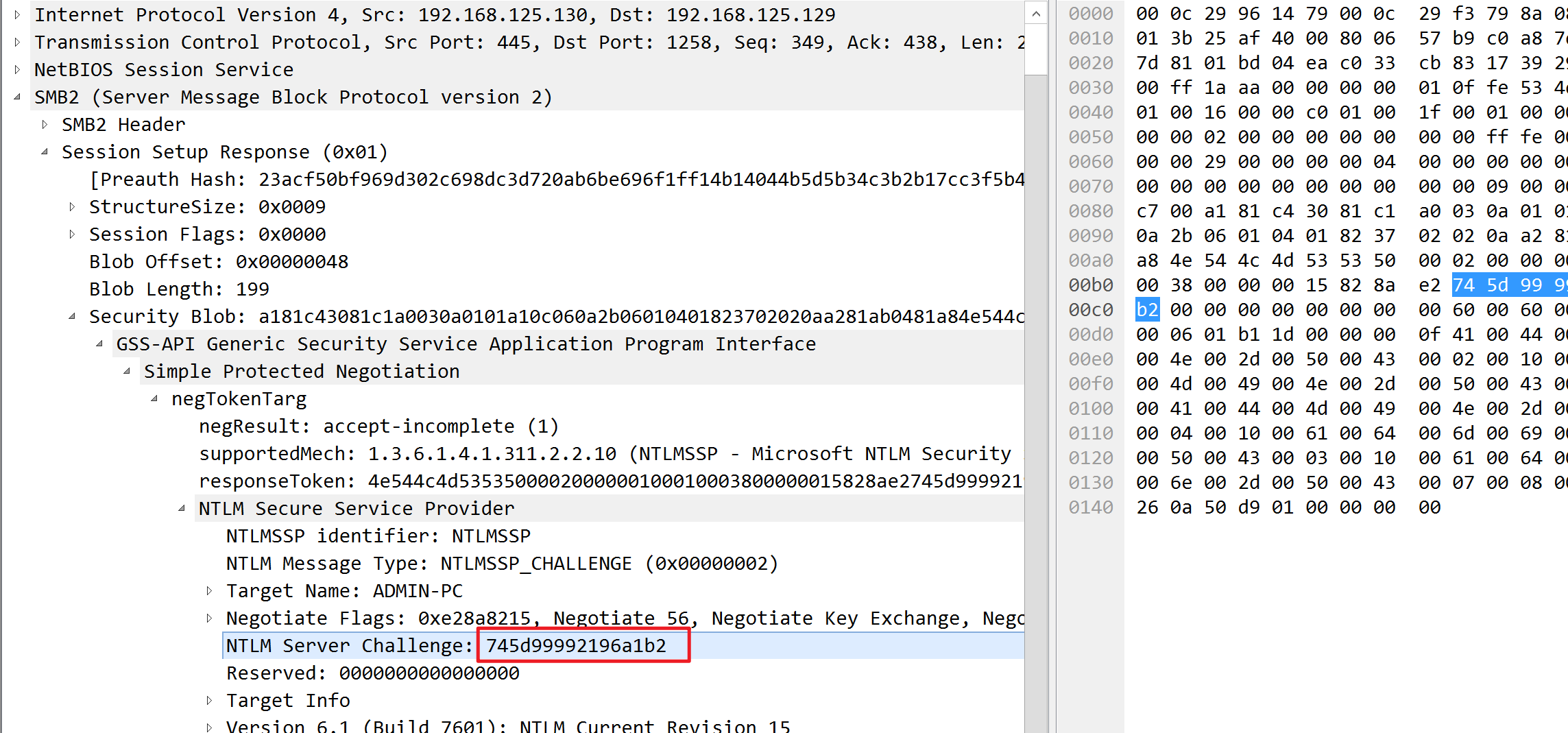Image resolution: width=1568 pixels, height=733 pixels.
Task: Expand the Transmission Control Protocol row
Action: point(18,42)
